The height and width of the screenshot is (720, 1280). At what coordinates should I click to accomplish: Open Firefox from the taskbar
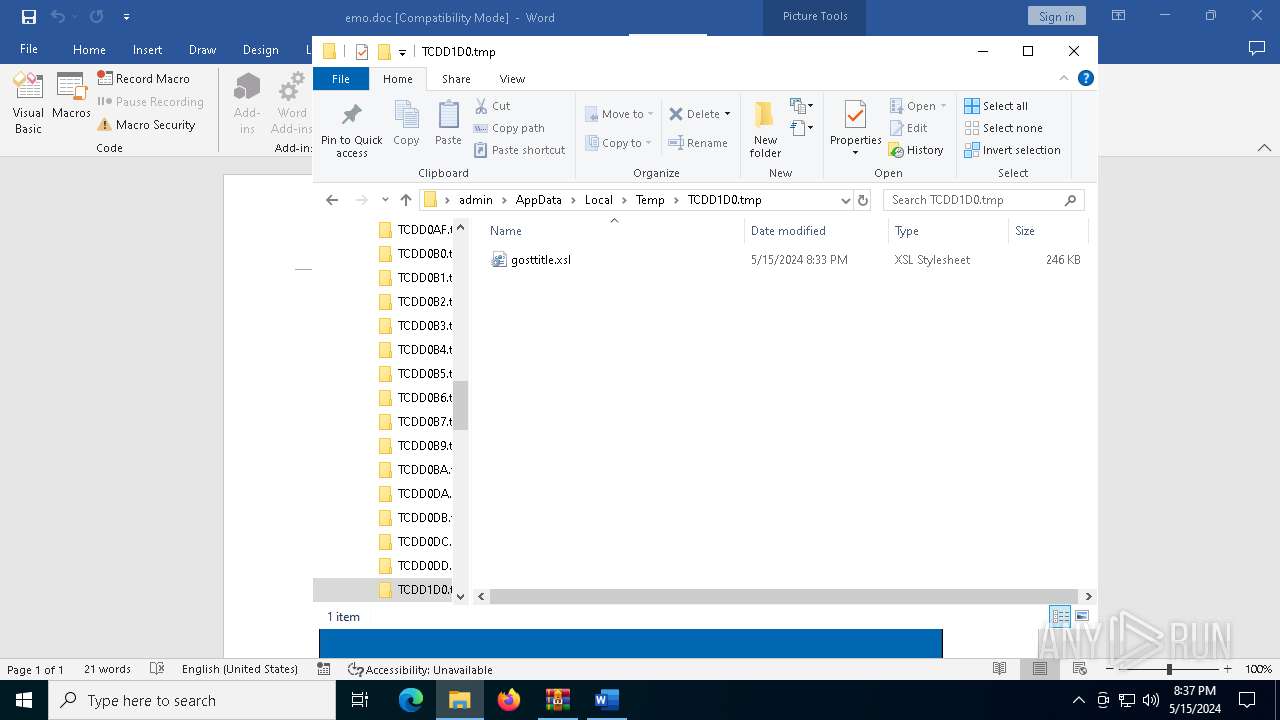pyautogui.click(x=509, y=700)
